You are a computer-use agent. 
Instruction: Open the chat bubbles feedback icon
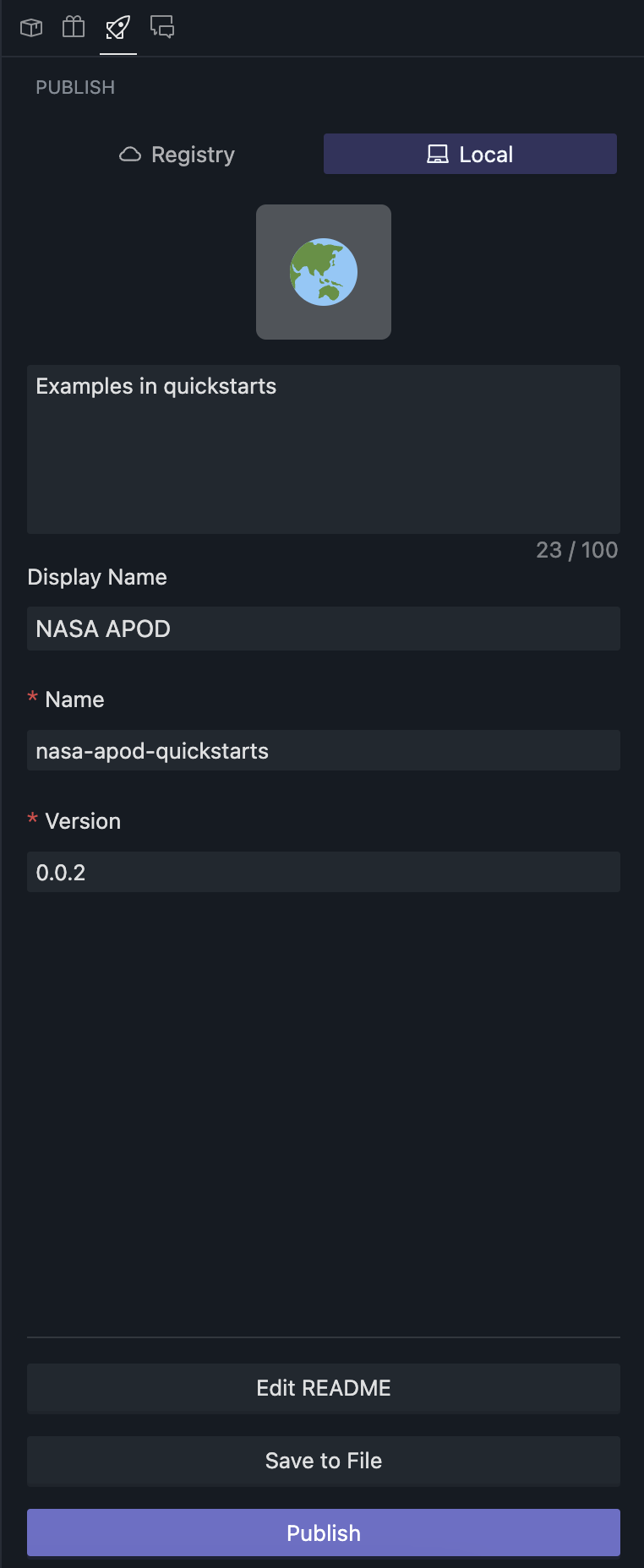point(162,28)
